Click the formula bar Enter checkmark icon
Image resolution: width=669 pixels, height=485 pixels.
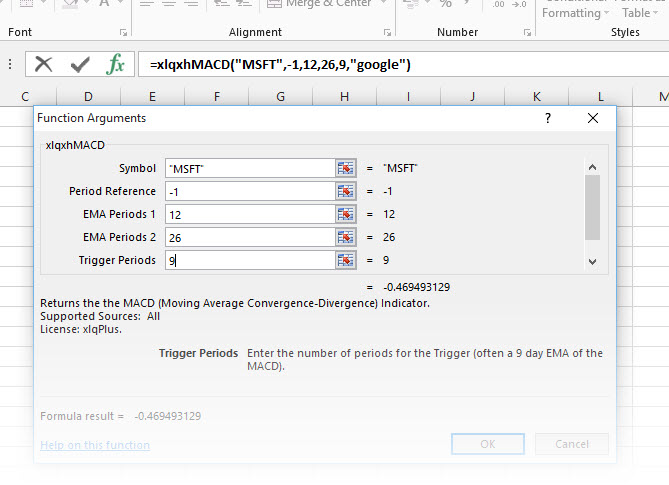coord(80,64)
